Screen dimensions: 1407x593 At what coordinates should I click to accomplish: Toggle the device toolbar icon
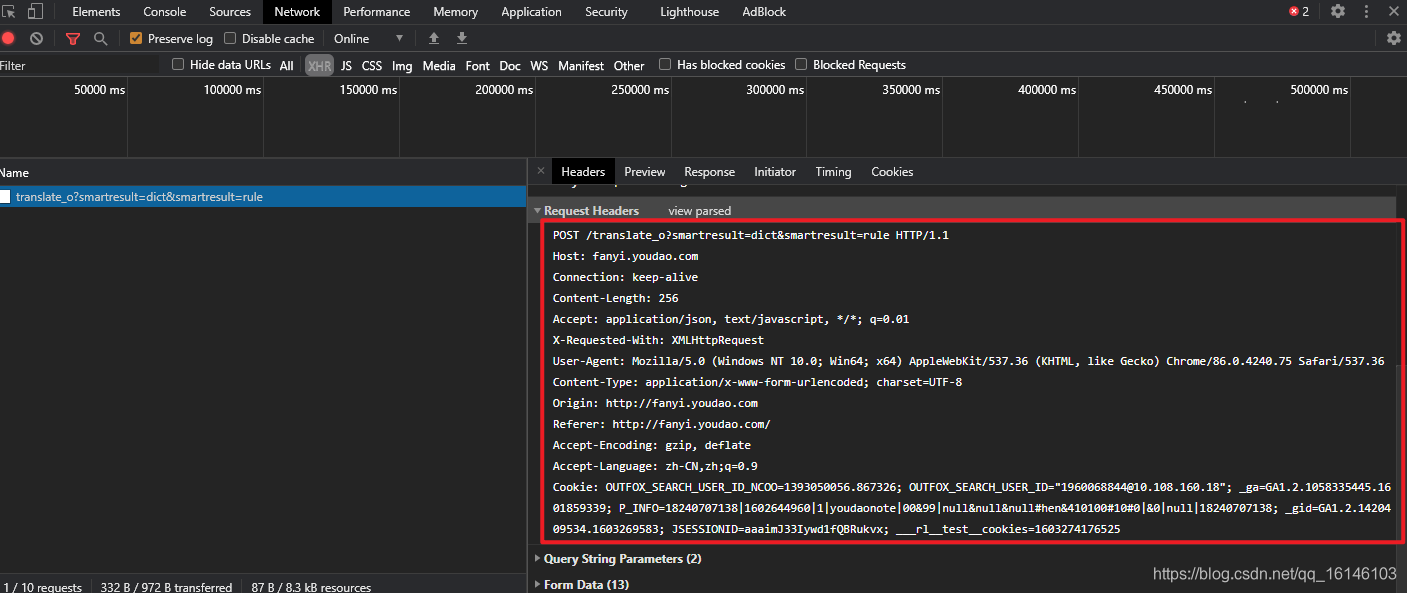tap(35, 12)
